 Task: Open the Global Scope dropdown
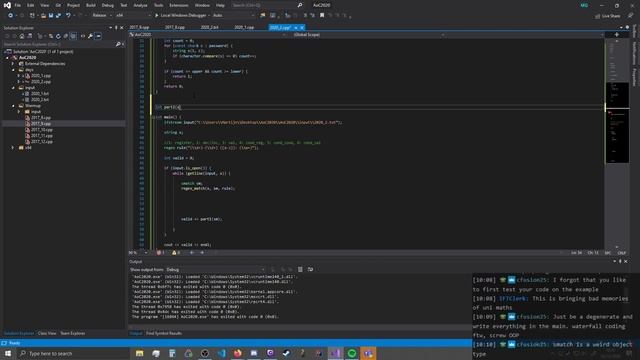(x=368, y=35)
